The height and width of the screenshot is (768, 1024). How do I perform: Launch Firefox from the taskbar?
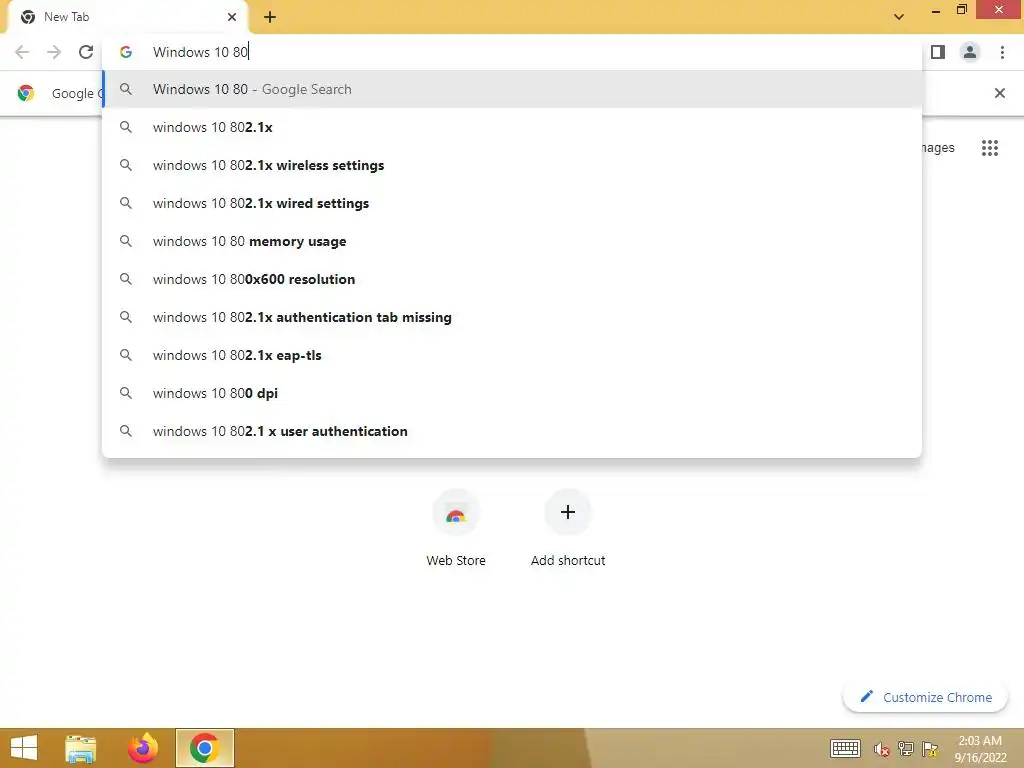click(x=143, y=748)
